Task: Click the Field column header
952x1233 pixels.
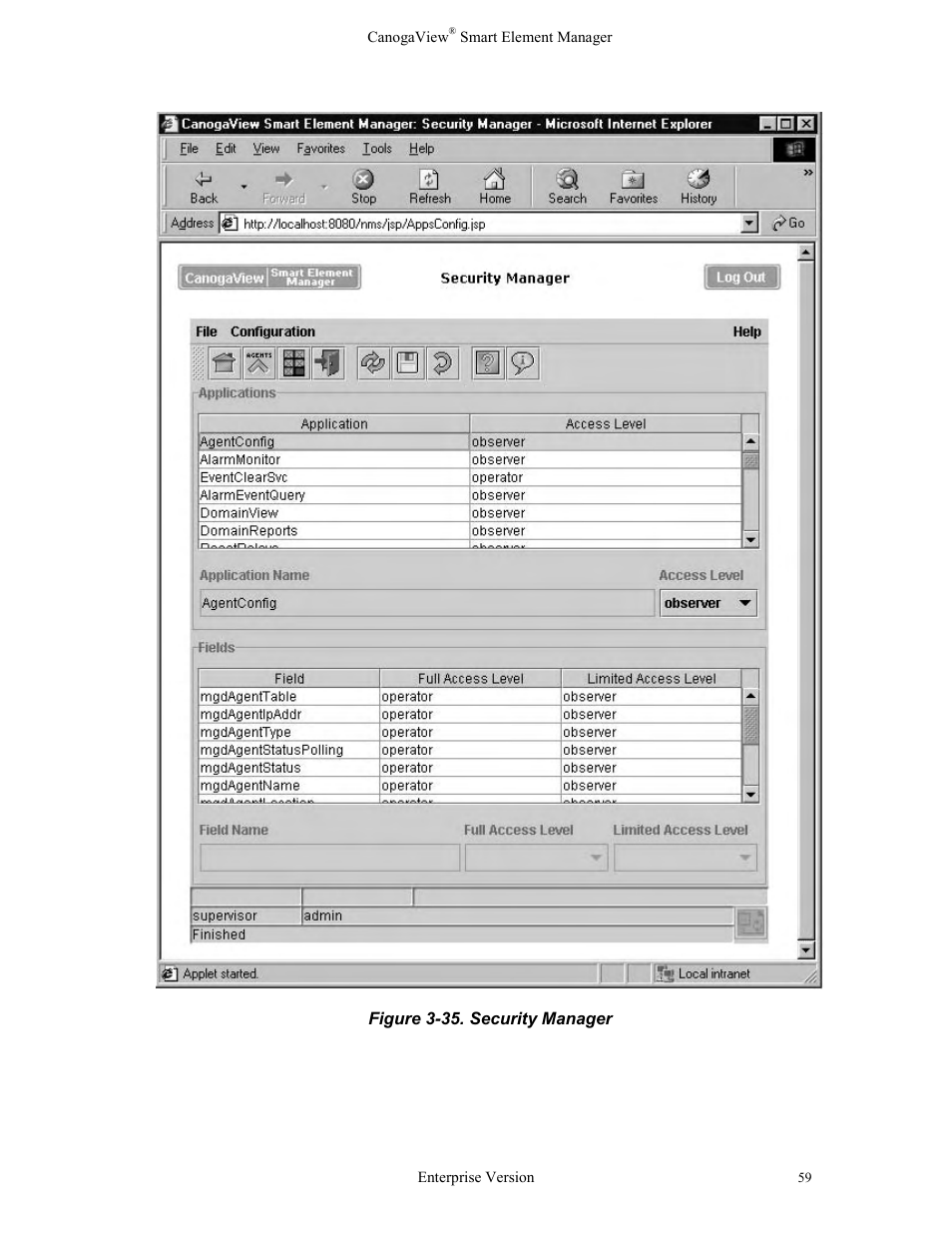Action: click(x=289, y=678)
